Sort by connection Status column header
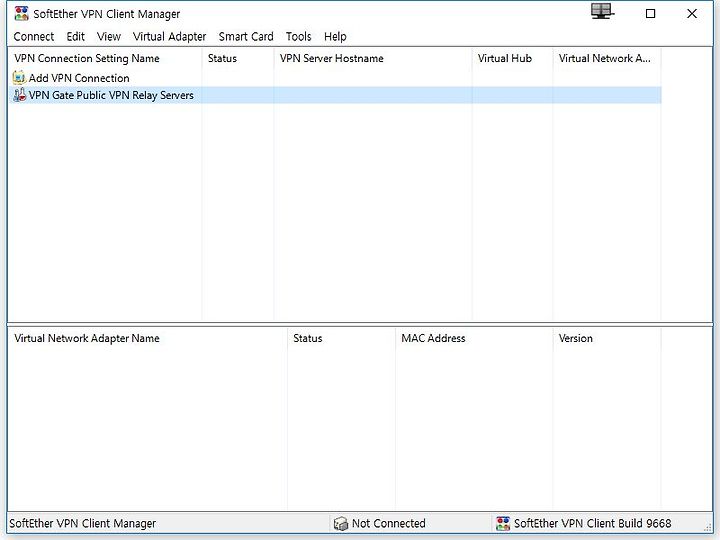This screenshot has height=540, width=720. coord(237,58)
